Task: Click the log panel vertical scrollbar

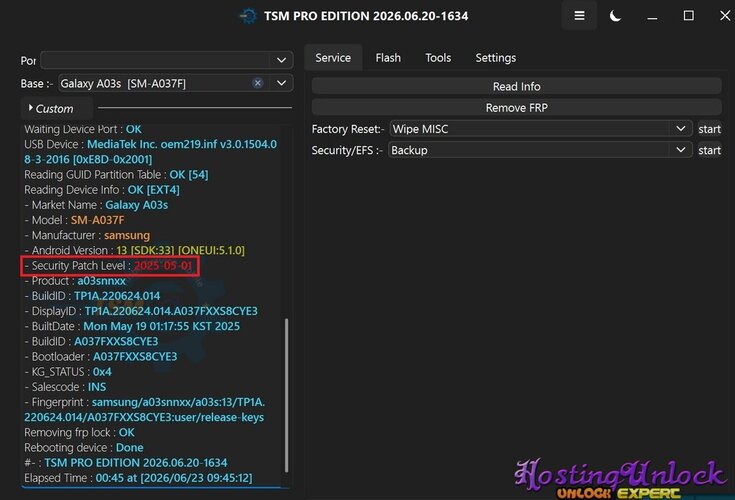Action: coord(286,395)
